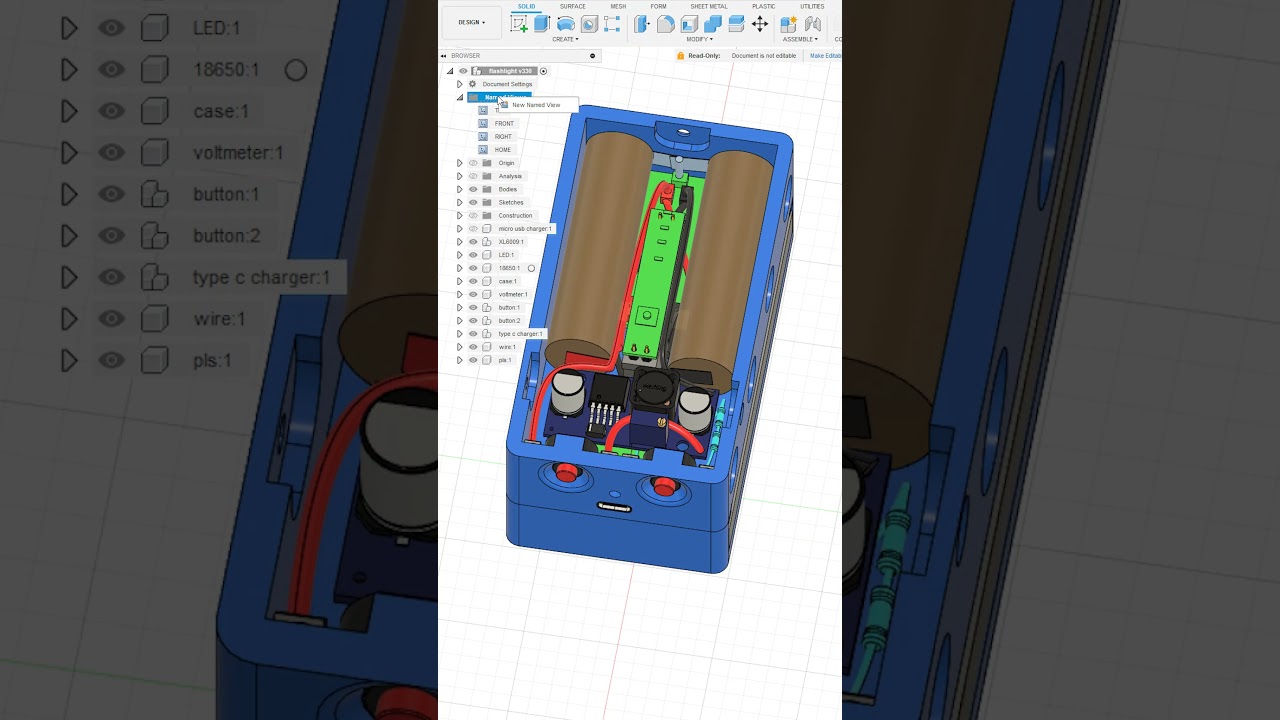
Task: Select the Extrude tool
Action: [x=542, y=24]
